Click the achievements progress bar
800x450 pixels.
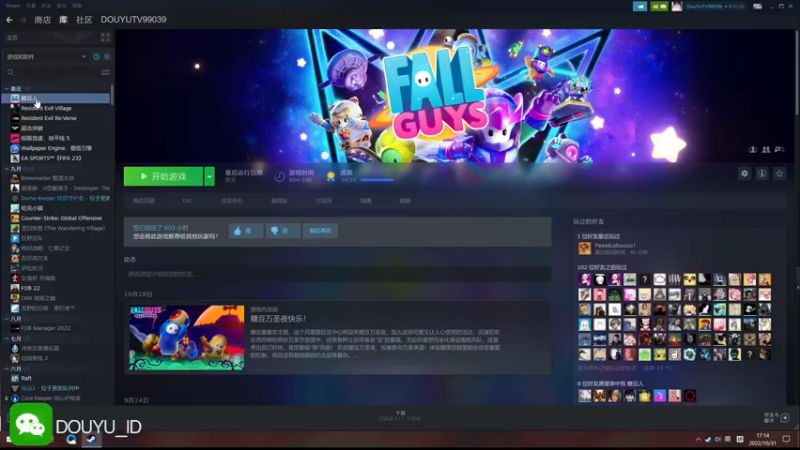point(377,180)
